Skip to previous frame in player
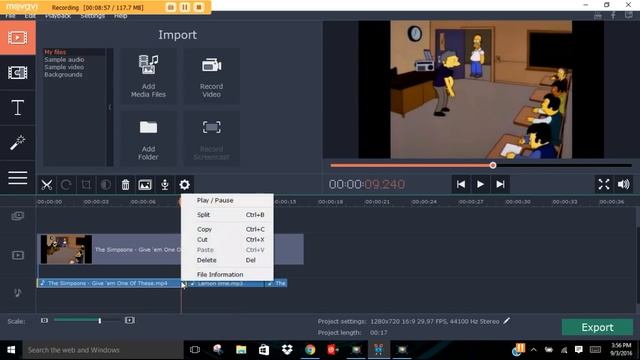The image size is (640, 360). point(461,184)
